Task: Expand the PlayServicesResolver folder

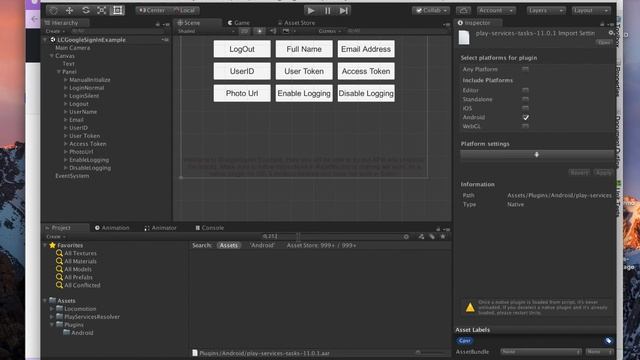Action: click(x=52, y=316)
